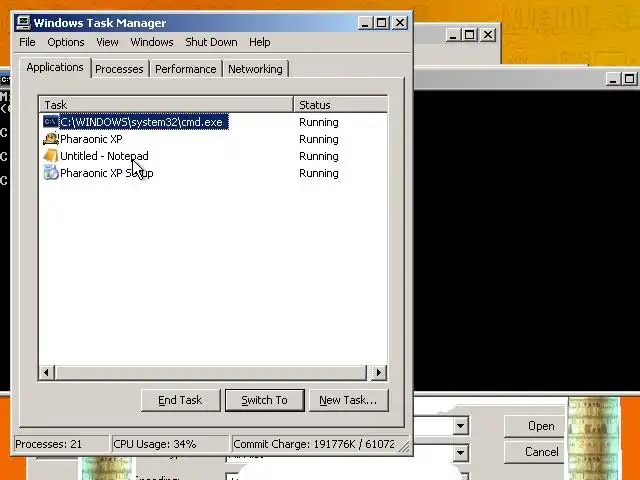Screen dimensions: 640x480
Task: Open the Options menu
Action: tap(66, 42)
